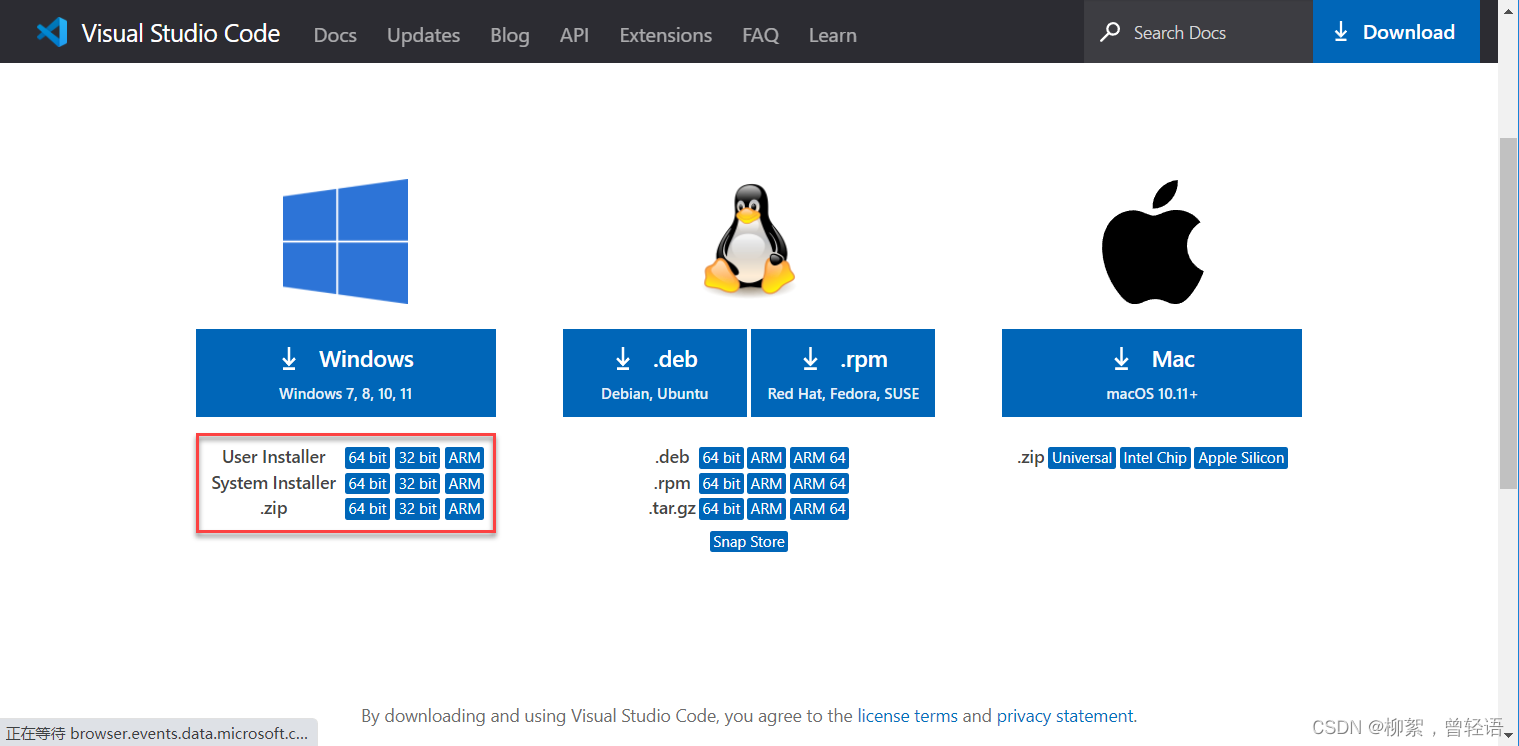Click the download arrow icon in the header's Download button
The image size is (1519, 746).
tap(1341, 32)
